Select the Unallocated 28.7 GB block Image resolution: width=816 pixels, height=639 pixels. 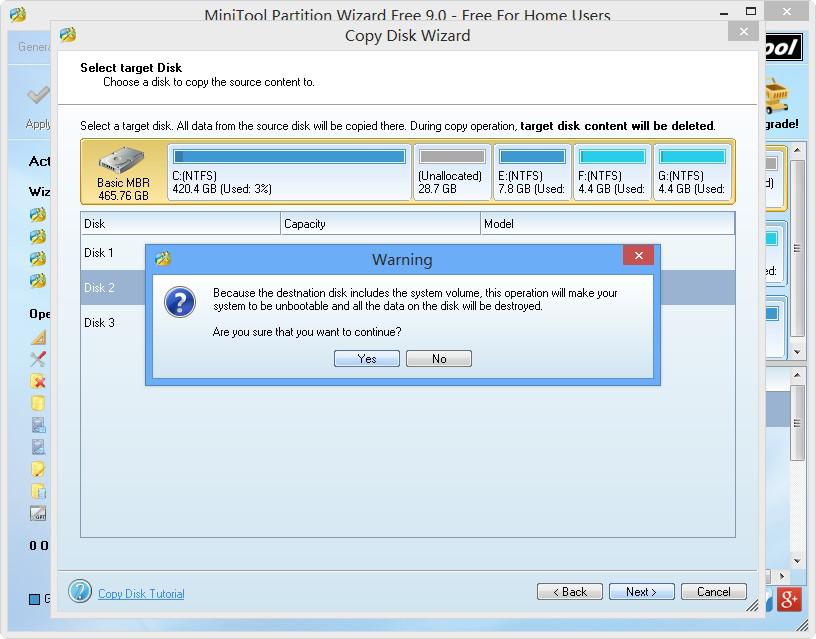452,172
